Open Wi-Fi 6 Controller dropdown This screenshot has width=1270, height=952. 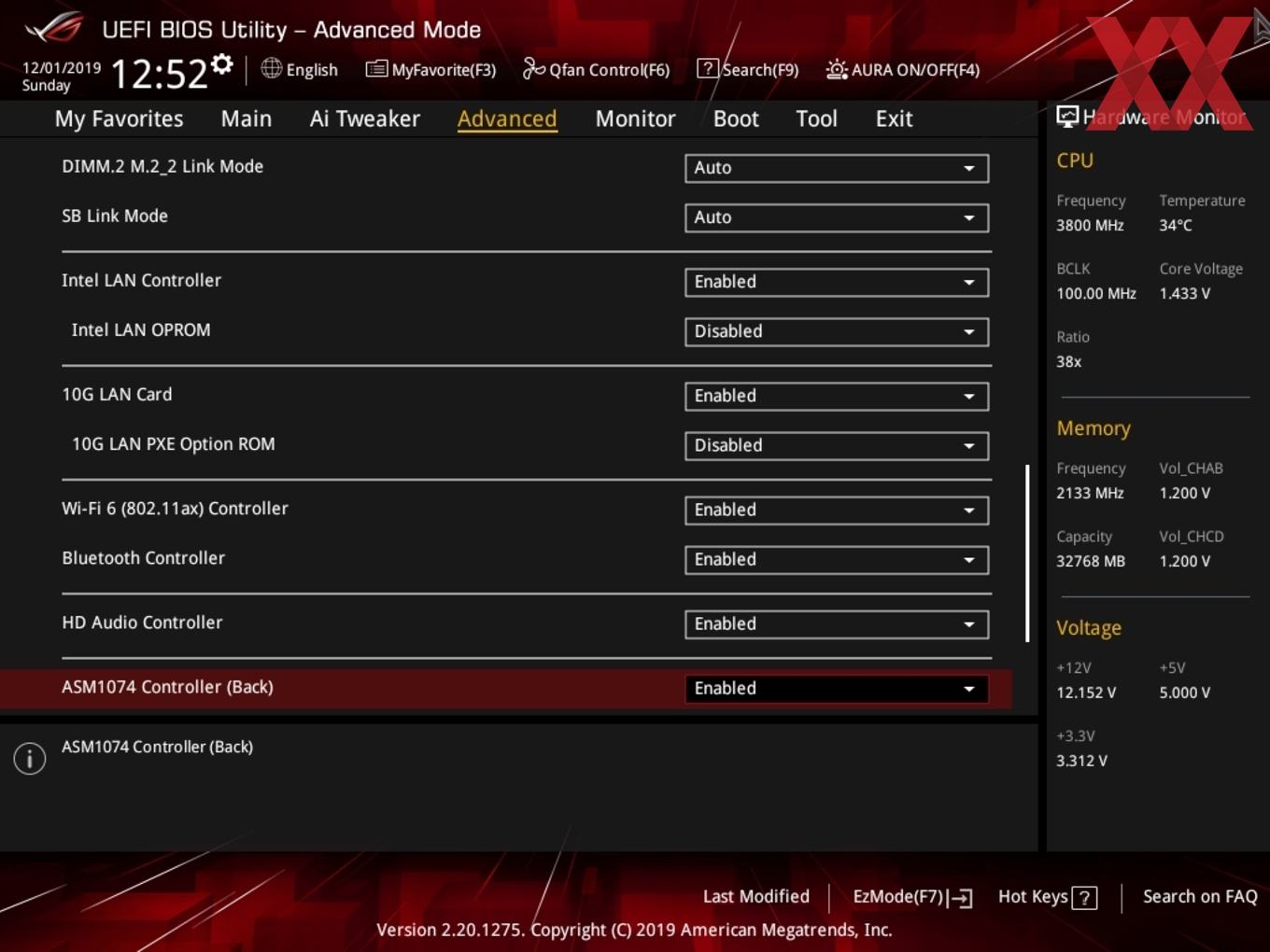[837, 510]
